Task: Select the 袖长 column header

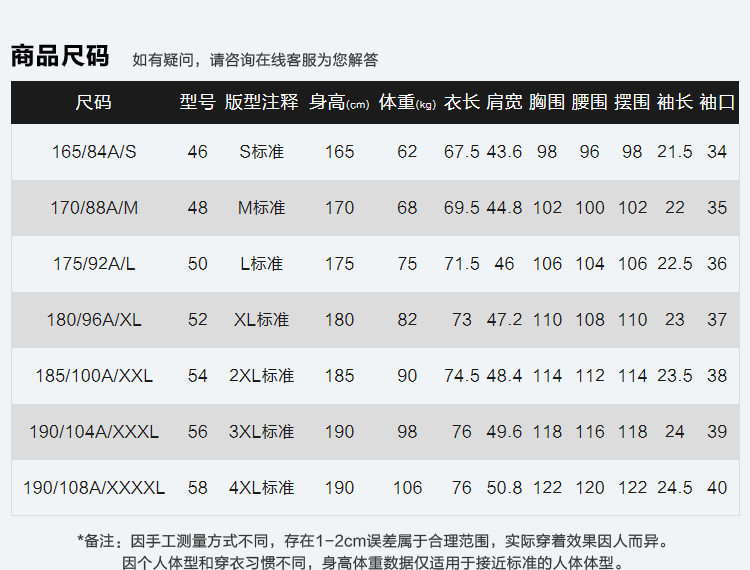Action: click(x=675, y=102)
